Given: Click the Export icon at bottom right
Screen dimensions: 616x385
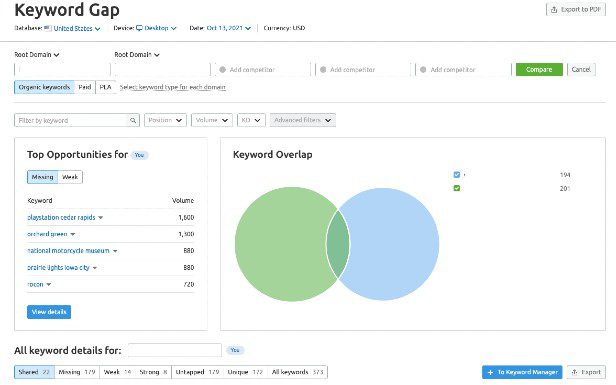Looking at the screenshot, I should (574, 372).
